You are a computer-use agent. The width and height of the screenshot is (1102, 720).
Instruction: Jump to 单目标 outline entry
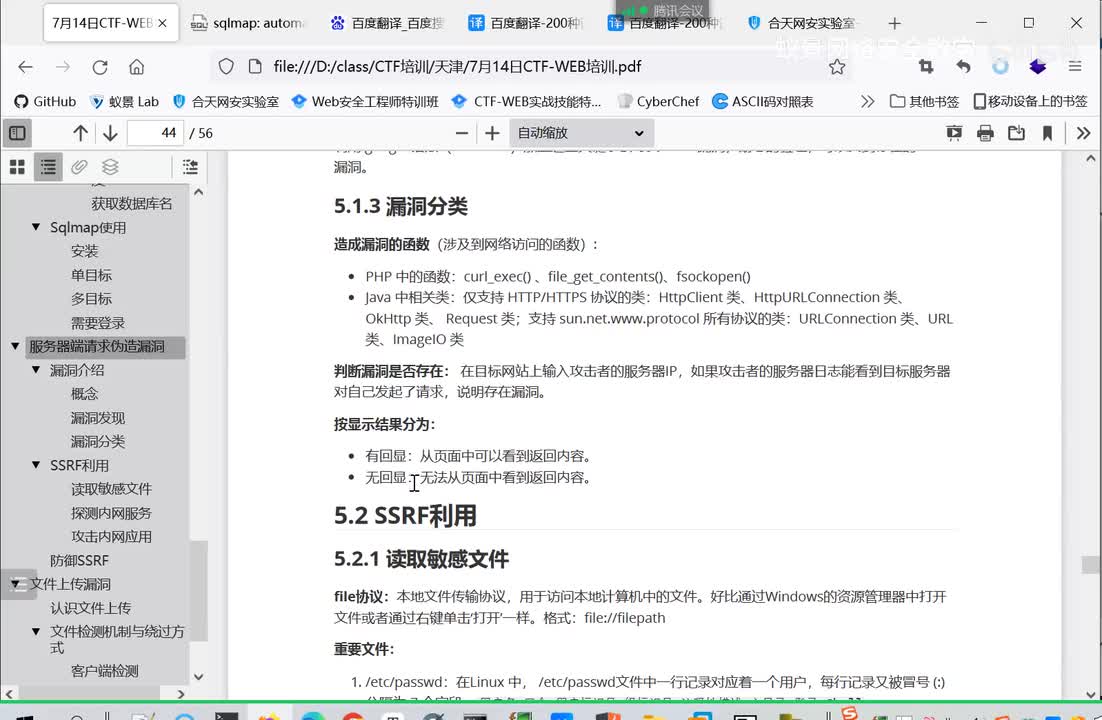pyautogui.click(x=91, y=275)
